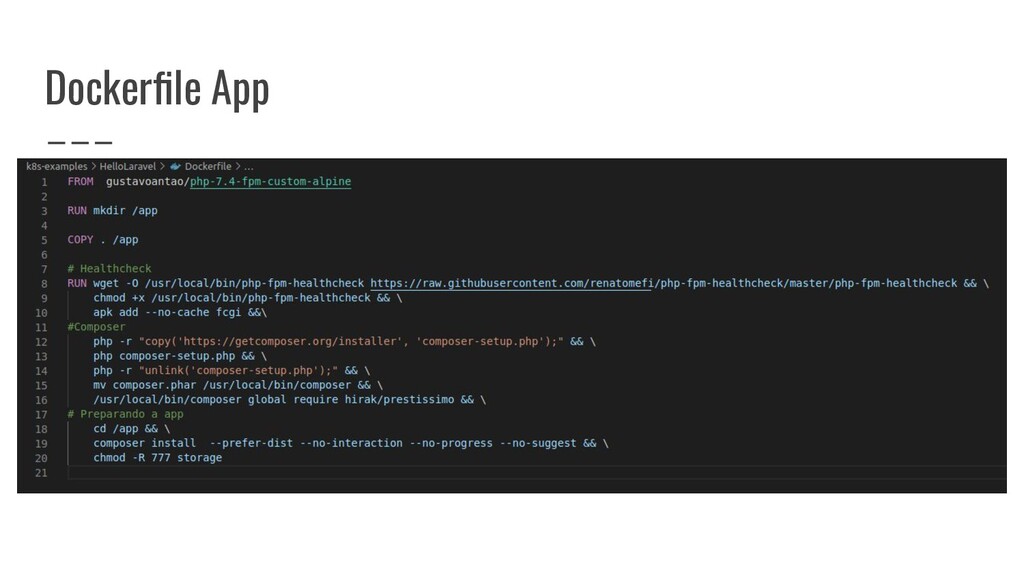Viewport: 1024px width, 576px height.
Task: Click line number 8 in gutter
Action: (x=44, y=283)
